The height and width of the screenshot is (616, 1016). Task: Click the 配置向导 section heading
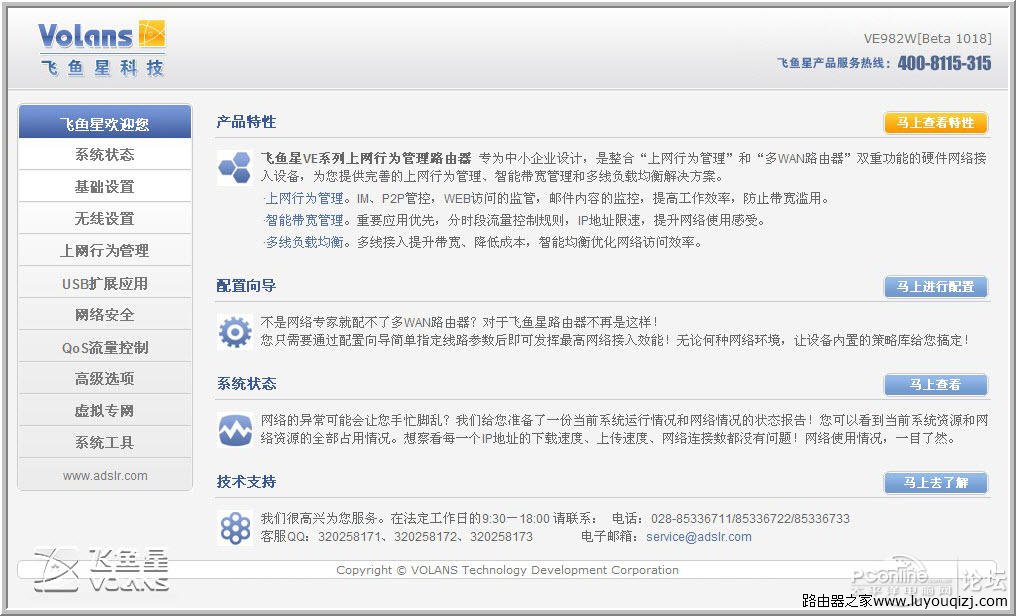[x=246, y=286]
